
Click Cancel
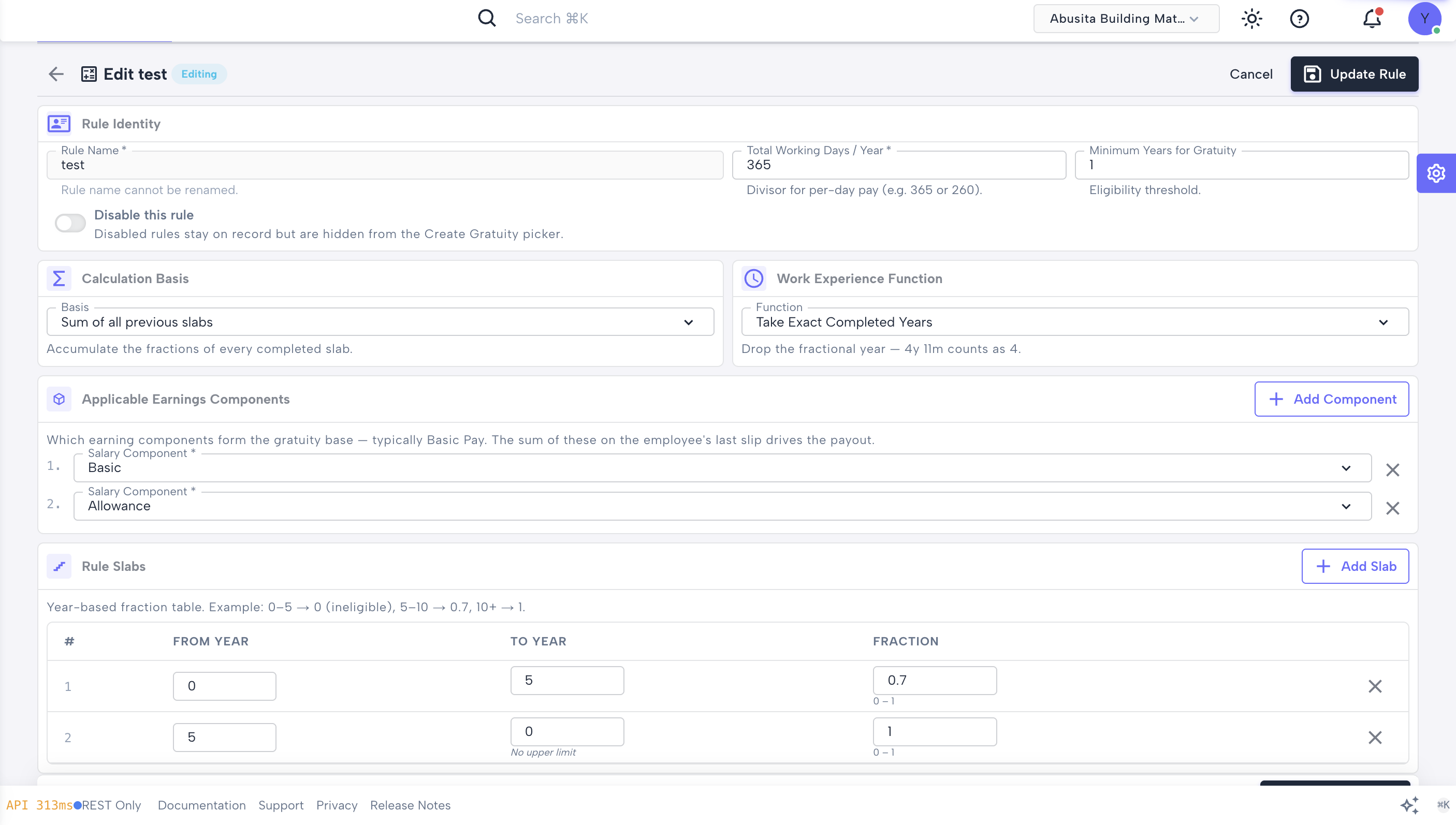1250,73
